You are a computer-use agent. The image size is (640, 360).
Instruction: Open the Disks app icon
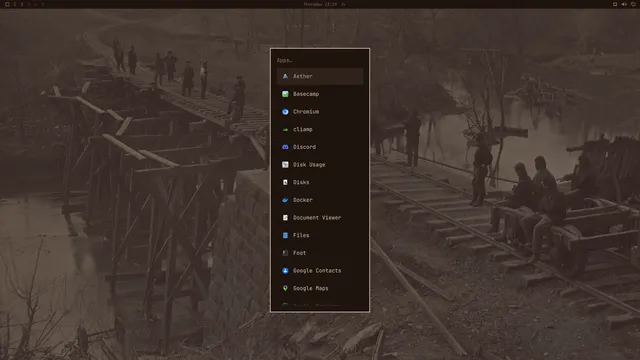coord(285,182)
